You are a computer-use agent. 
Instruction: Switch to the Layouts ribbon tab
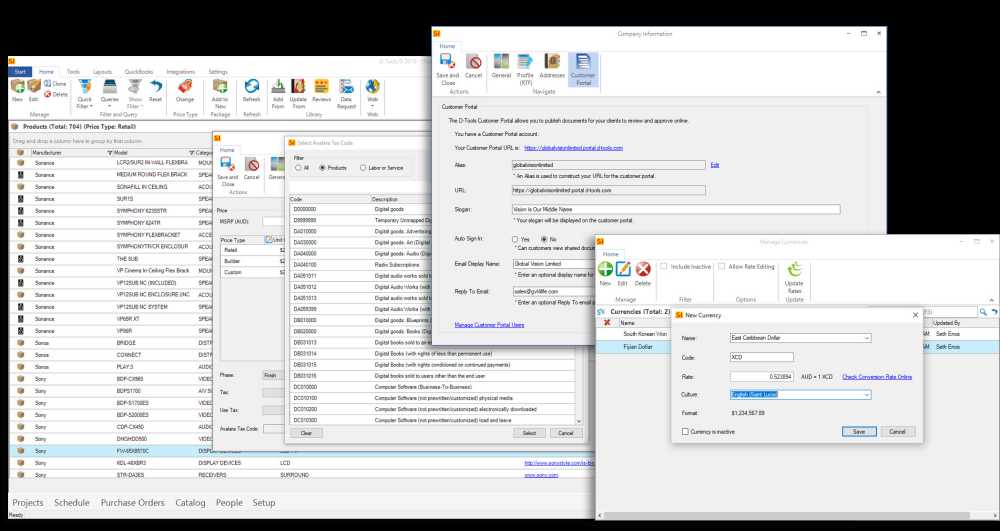pos(102,72)
